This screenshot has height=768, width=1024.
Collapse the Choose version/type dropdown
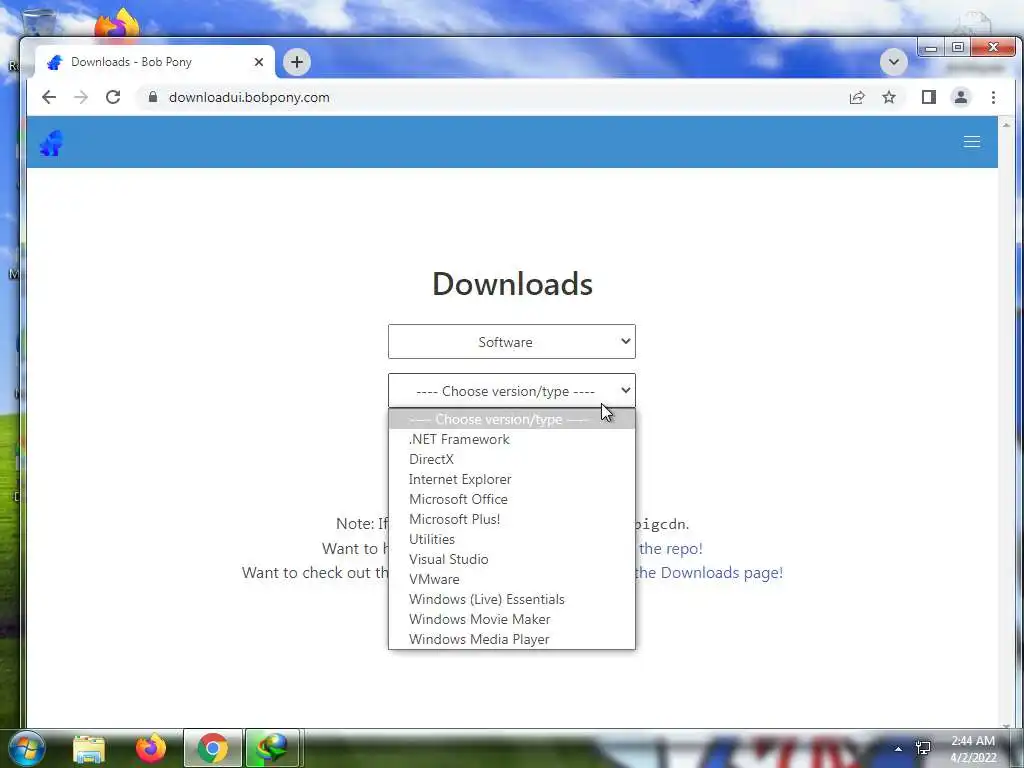point(511,391)
